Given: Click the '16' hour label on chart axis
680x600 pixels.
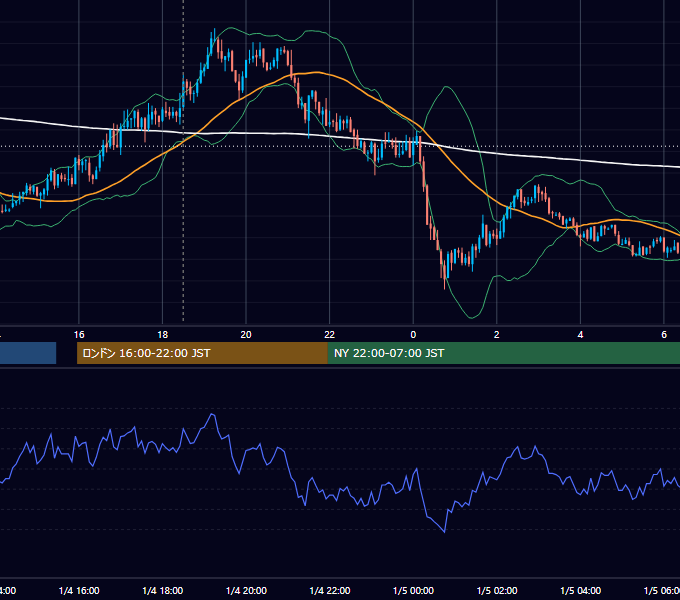Looking at the screenshot, I should point(79,335).
